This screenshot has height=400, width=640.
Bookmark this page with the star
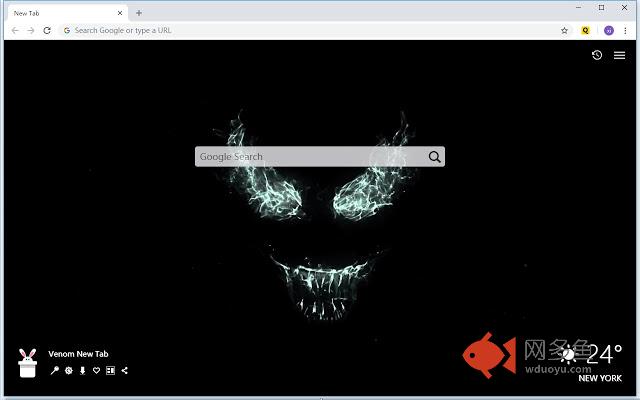tap(564, 31)
